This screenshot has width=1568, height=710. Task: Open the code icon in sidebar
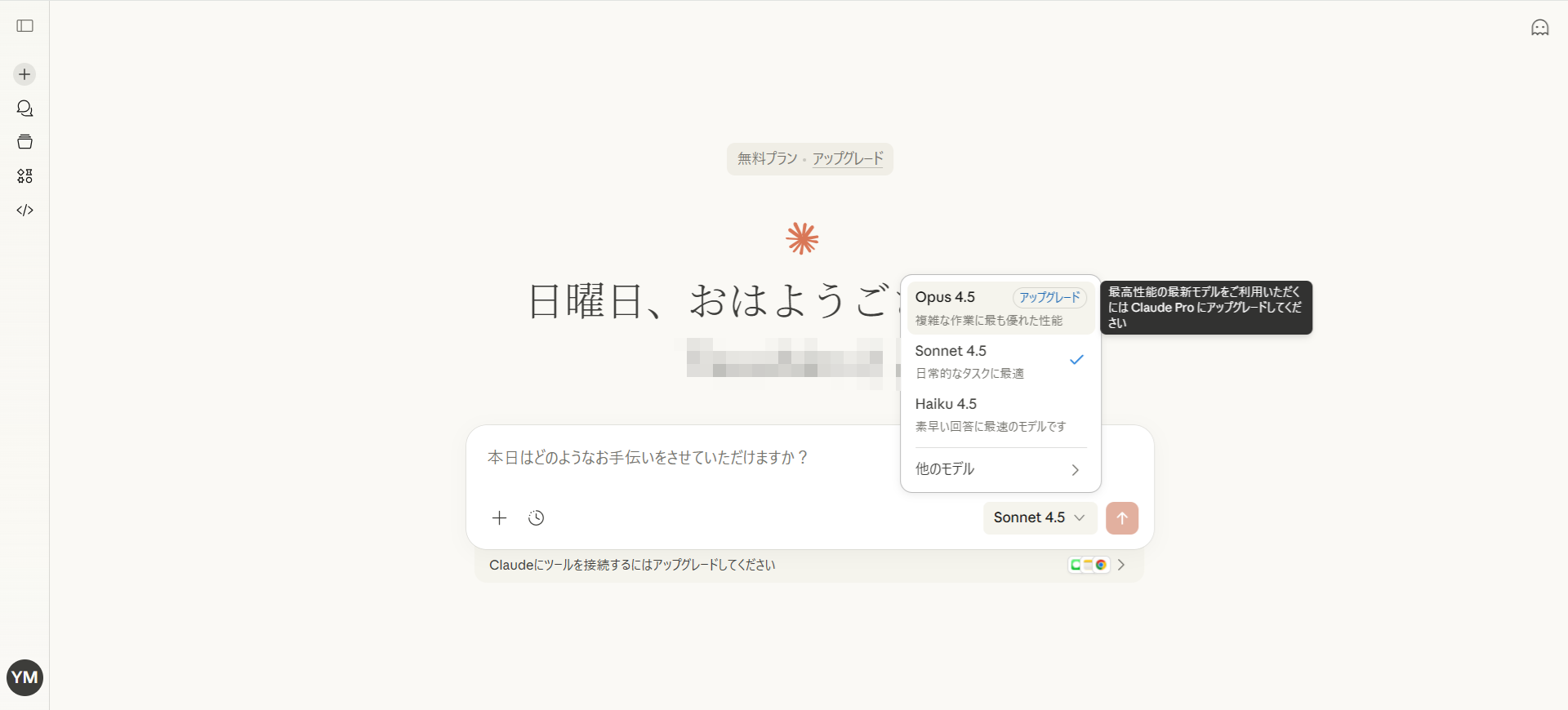pyautogui.click(x=24, y=211)
